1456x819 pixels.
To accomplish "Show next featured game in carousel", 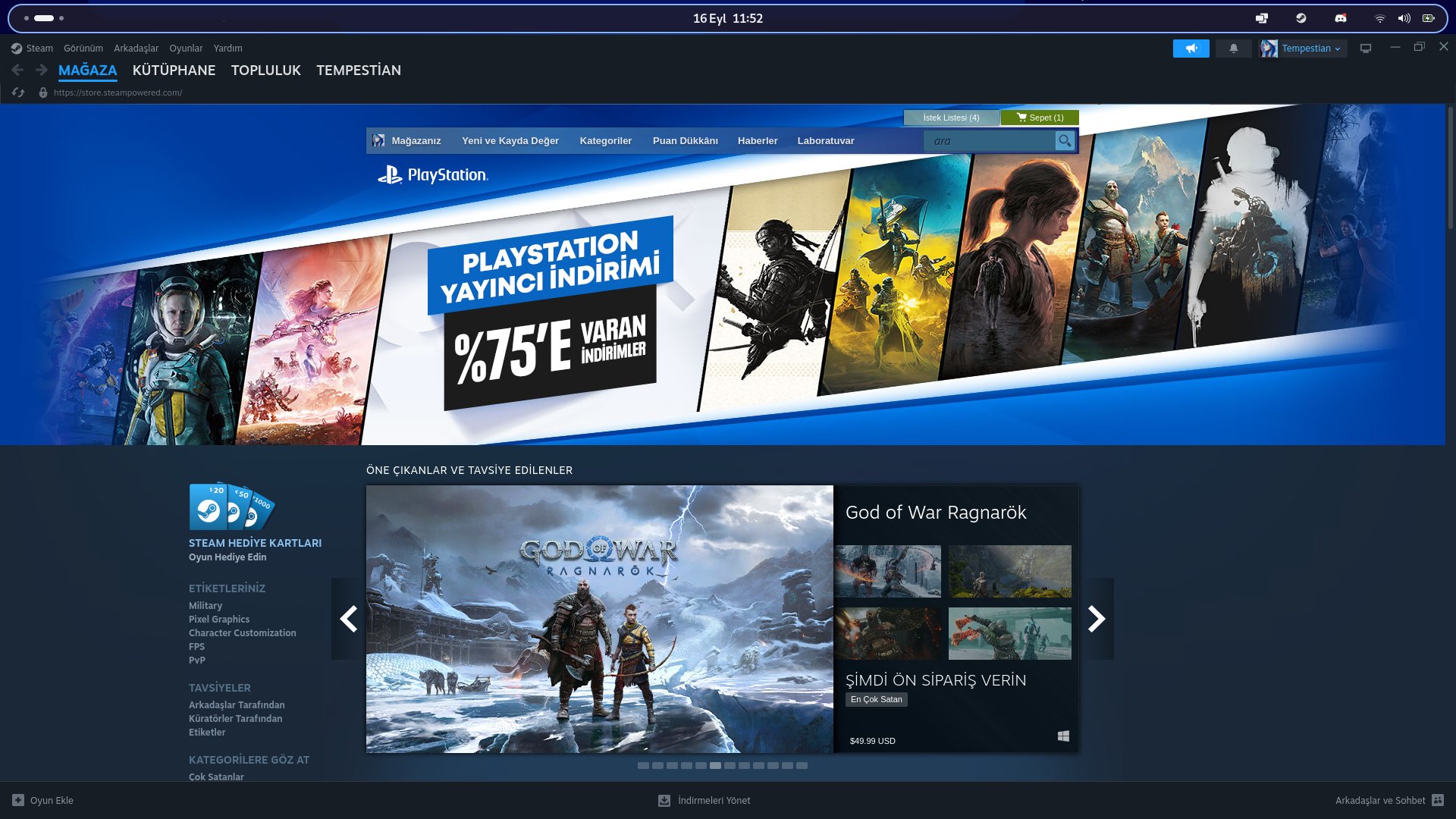I will (1097, 619).
